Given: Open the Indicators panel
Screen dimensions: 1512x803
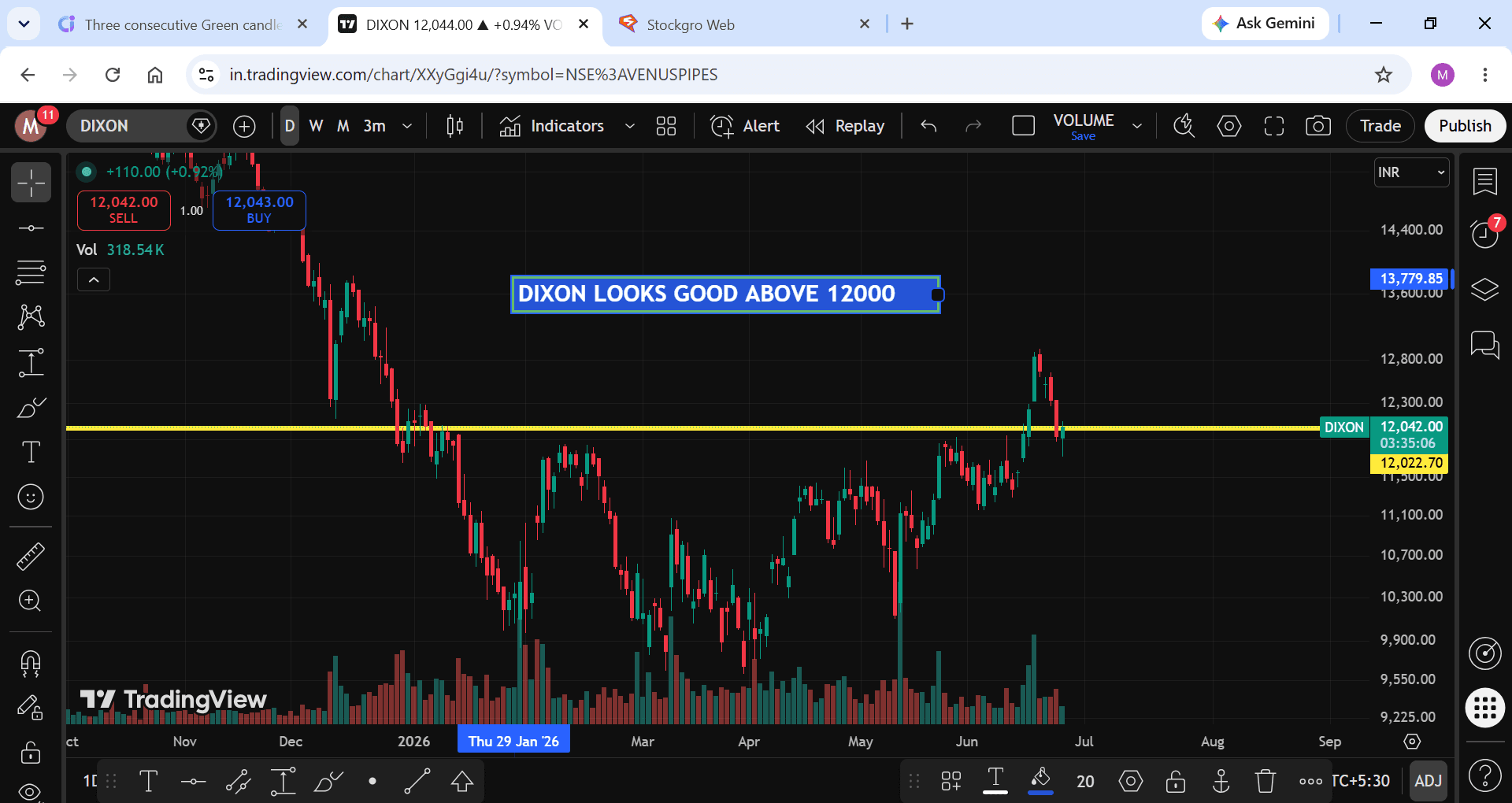Looking at the screenshot, I should [x=551, y=126].
